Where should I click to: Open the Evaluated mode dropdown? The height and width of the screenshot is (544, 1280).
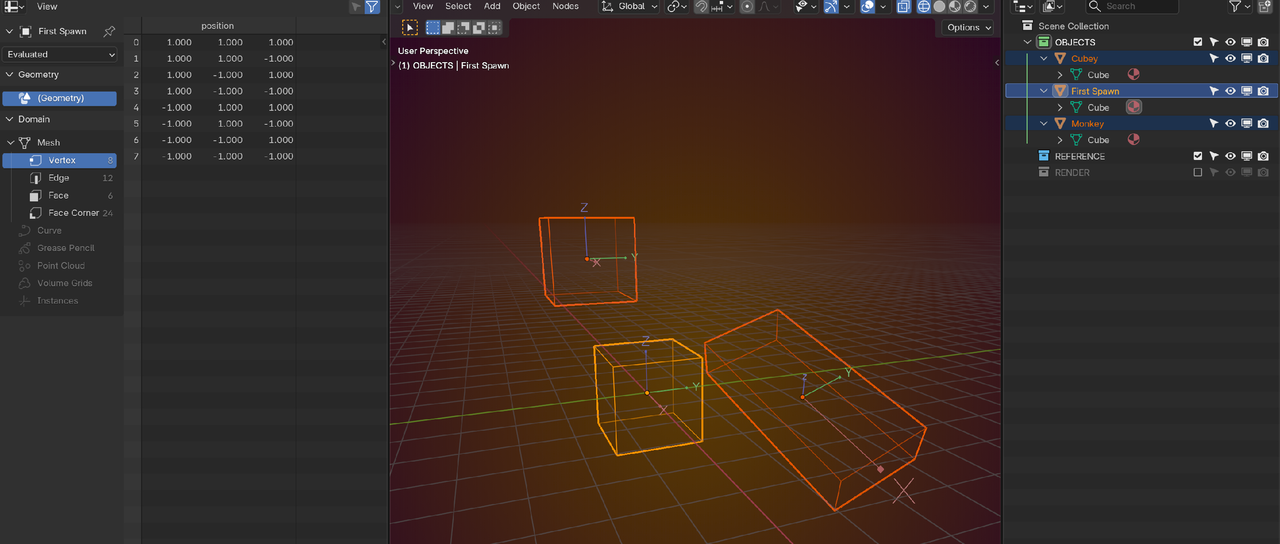click(x=60, y=54)
